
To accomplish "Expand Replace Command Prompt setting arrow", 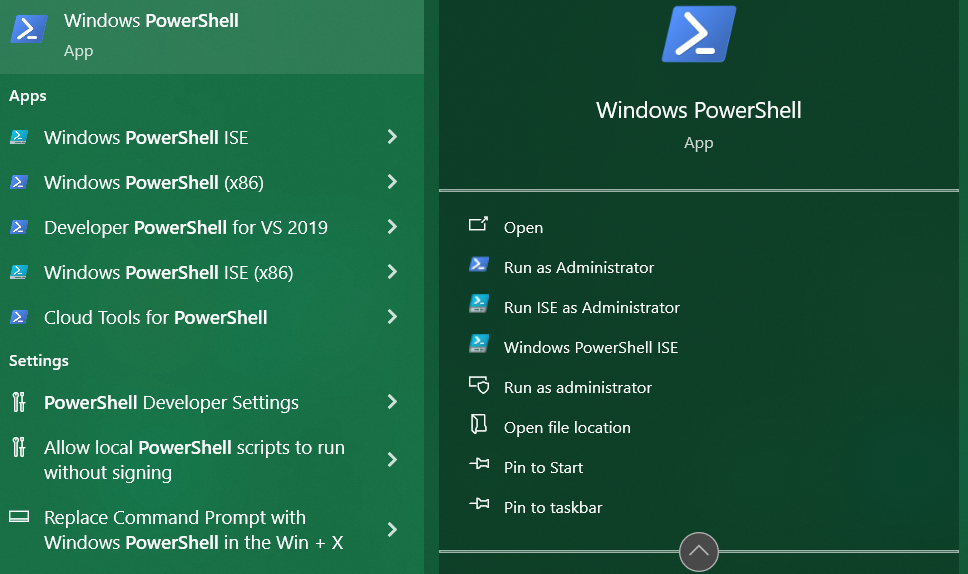I will pyautogui.click(x=392, y=530).
